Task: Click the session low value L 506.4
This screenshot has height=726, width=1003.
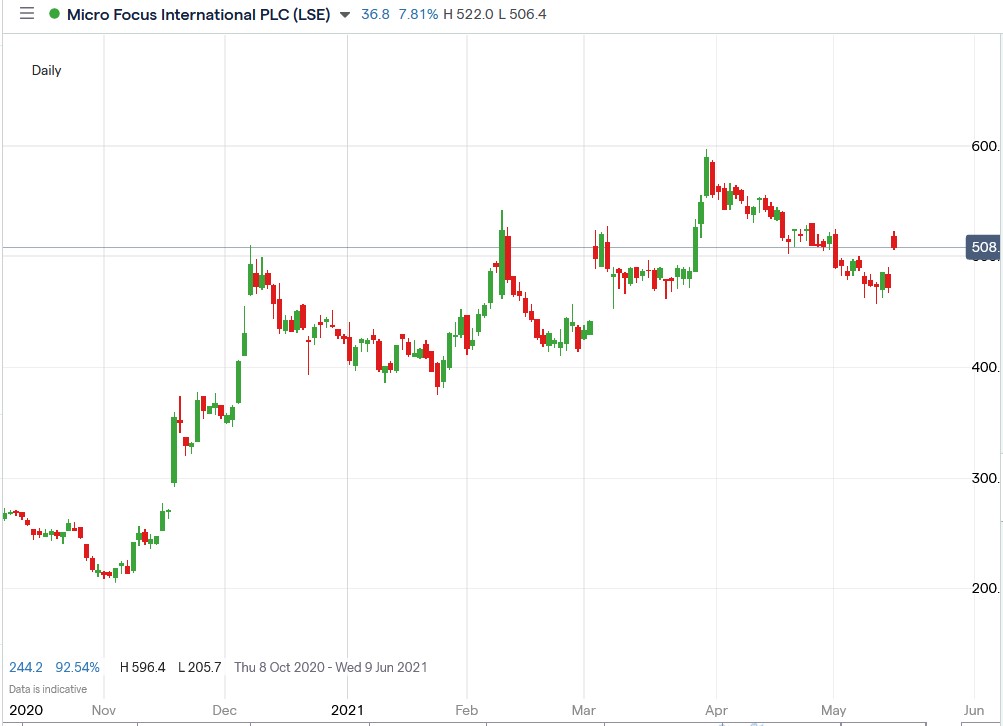Action: click(x=520, y=14)
